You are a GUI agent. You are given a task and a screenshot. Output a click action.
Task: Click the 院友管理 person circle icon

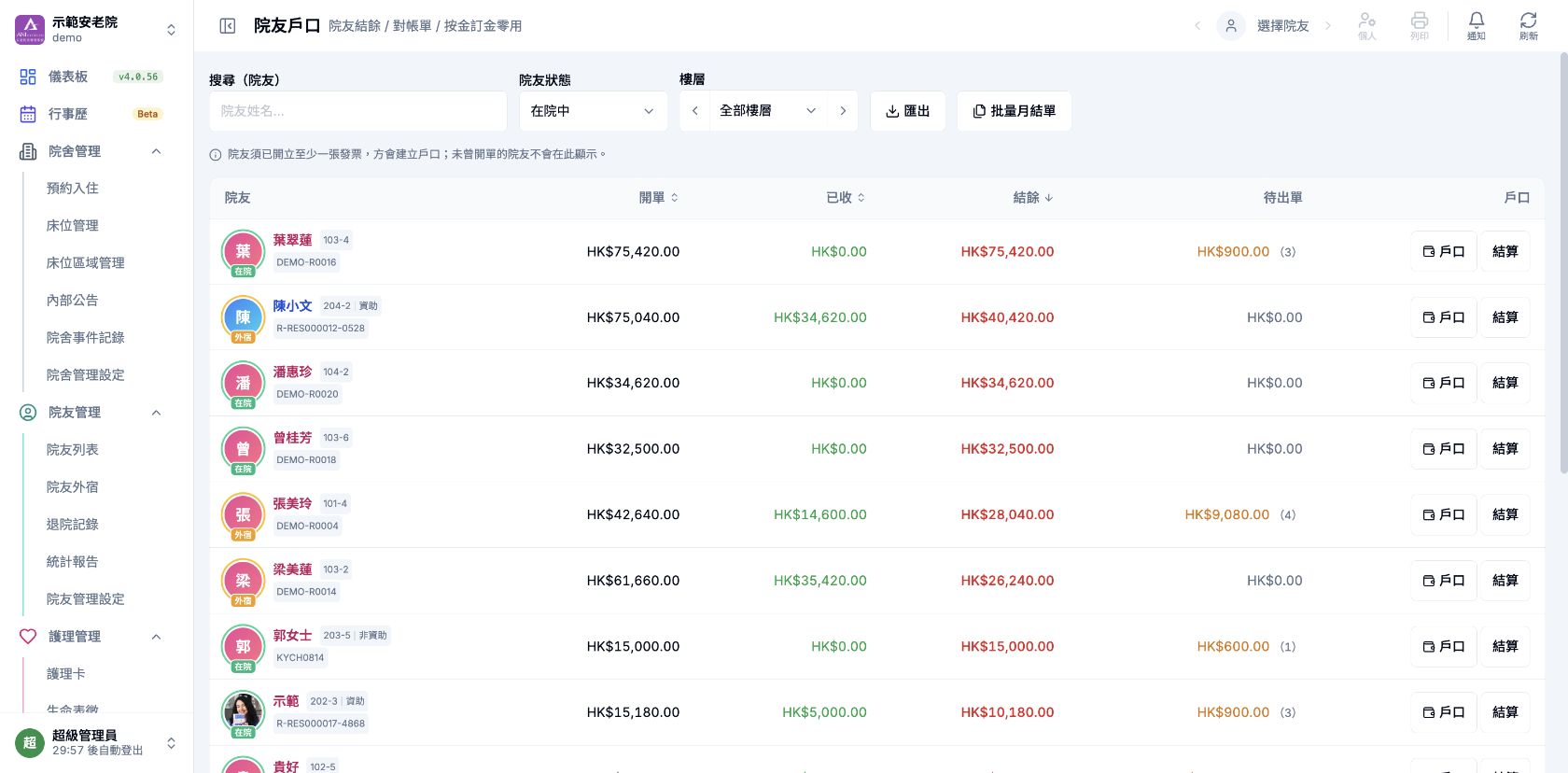28,413
